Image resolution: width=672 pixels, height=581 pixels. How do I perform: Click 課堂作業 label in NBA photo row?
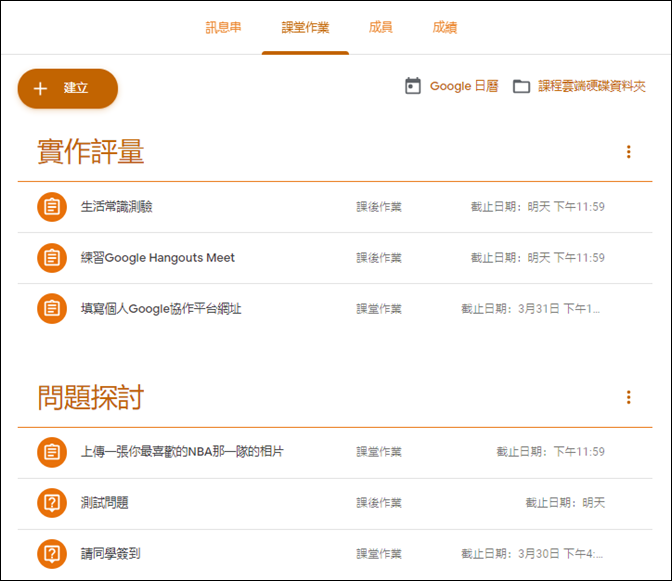click(x=379, y=452)
